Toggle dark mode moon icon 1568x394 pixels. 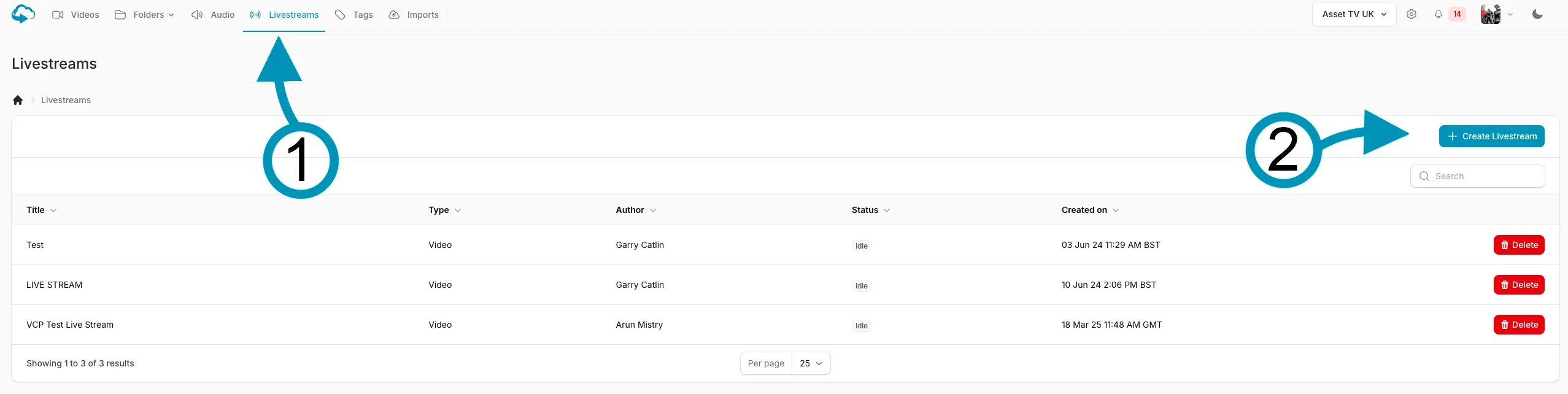[x=1537, y=14]
